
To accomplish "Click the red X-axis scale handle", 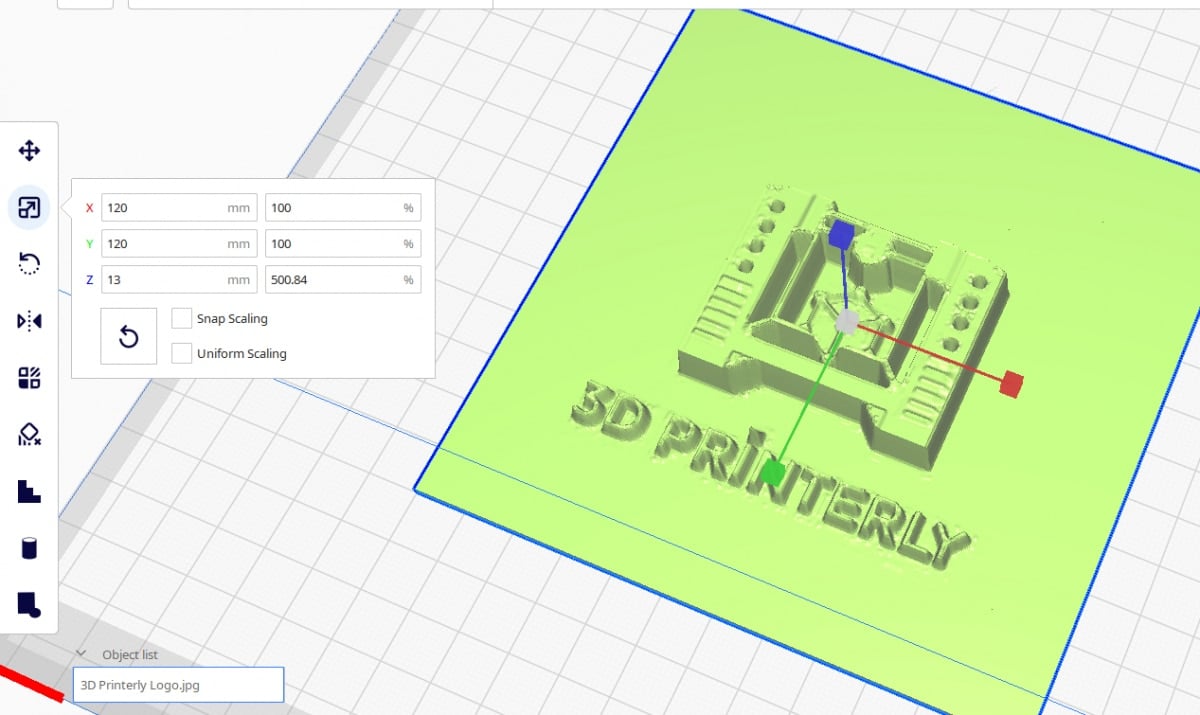I will click(x=1012, y=383).
